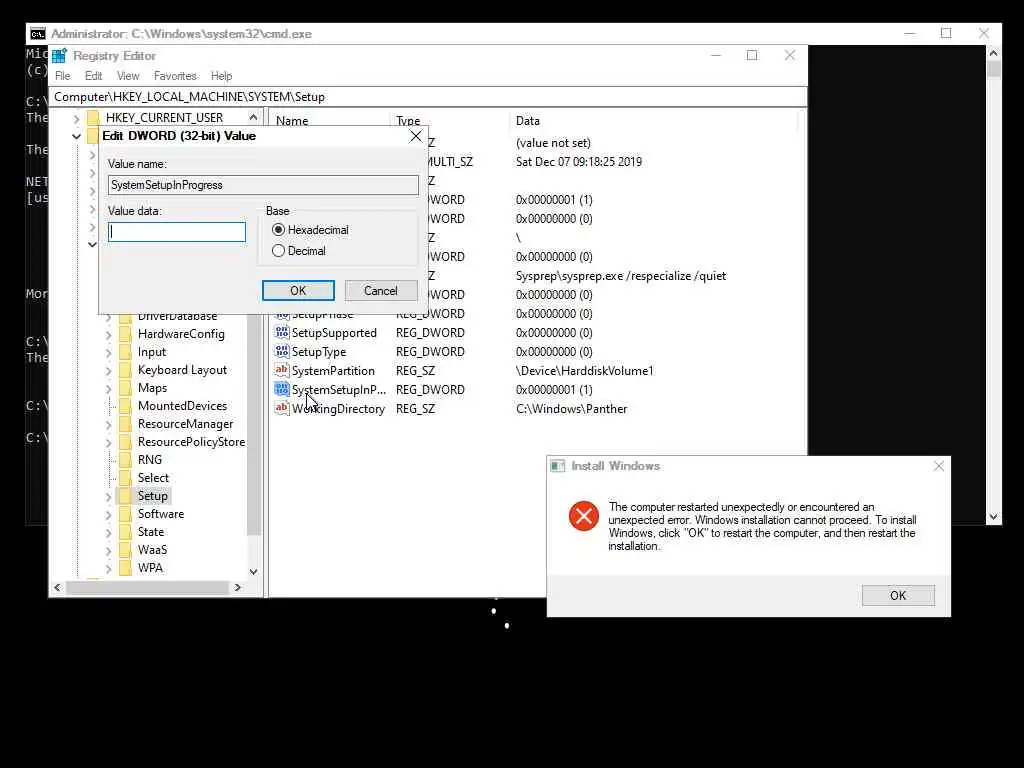The width and height of the screenshot is (1024, 768).
Task: Open the Favorites menu
Action: click(175, 76)
